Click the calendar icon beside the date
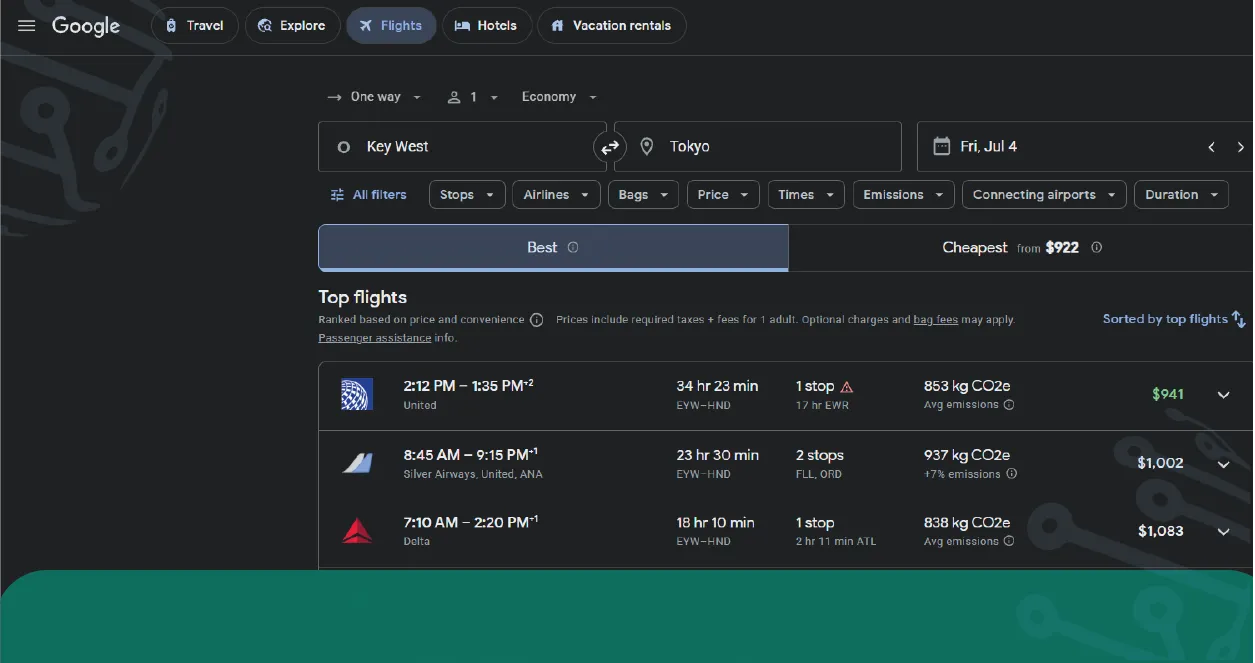1255x663 pixels. click(941, 145)
